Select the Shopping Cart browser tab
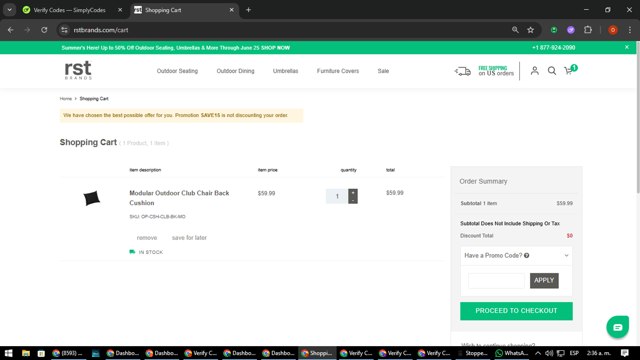This screenshot has height=360, width=640. click(x=180, y=10)
